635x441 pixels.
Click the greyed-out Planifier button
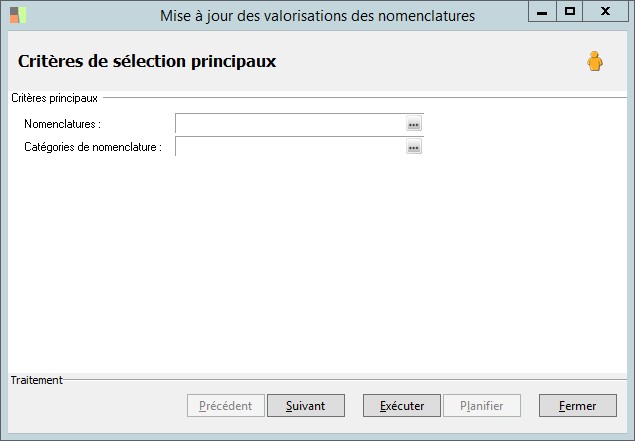(x=481, y=406)
